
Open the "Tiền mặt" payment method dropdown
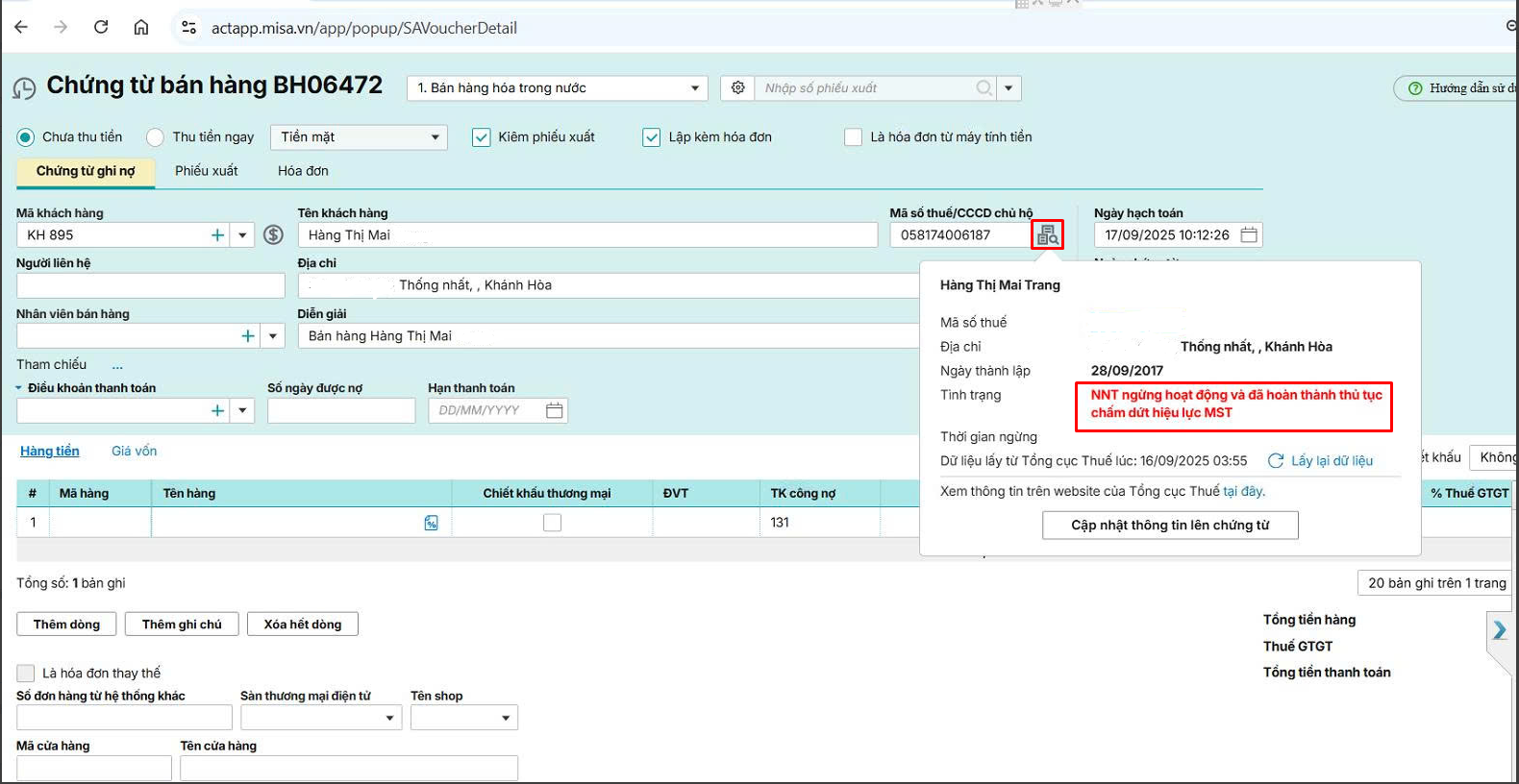[359, 137]
